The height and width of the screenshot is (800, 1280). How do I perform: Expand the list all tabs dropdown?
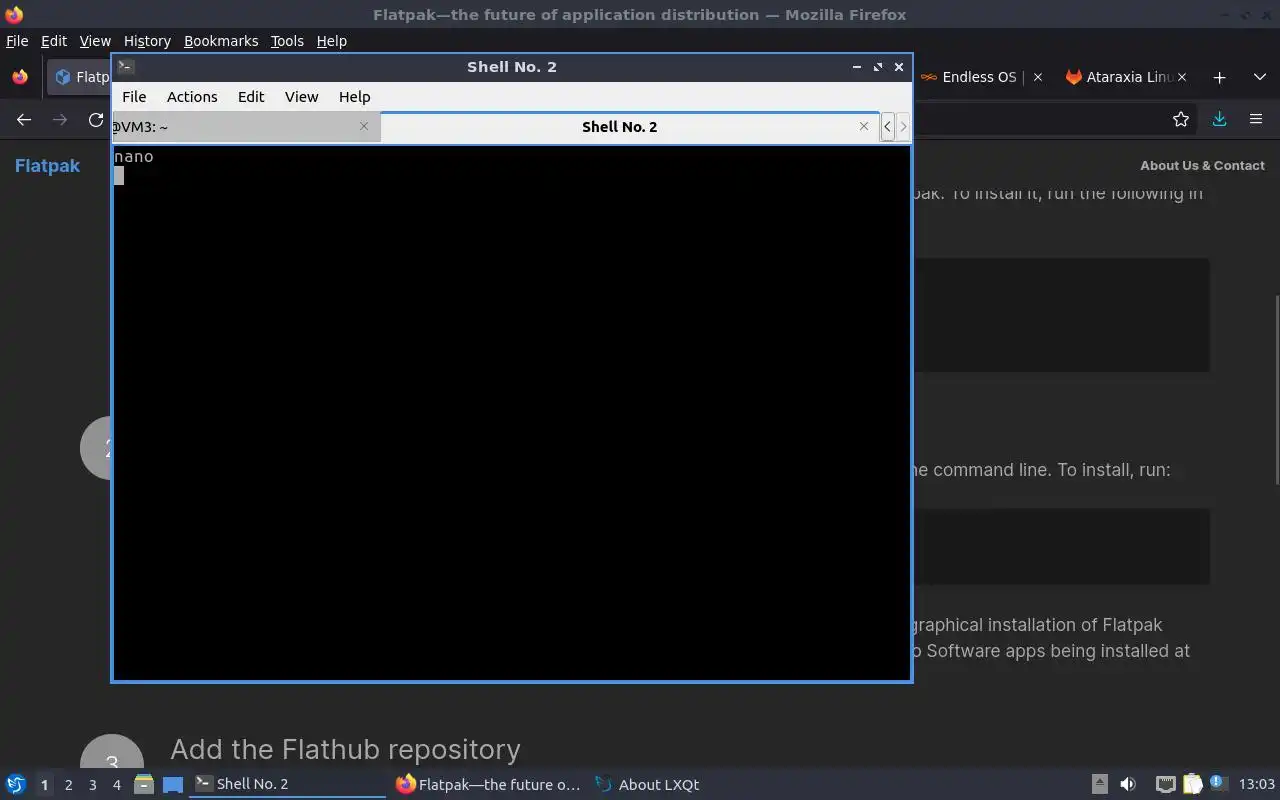(1259, 77)
